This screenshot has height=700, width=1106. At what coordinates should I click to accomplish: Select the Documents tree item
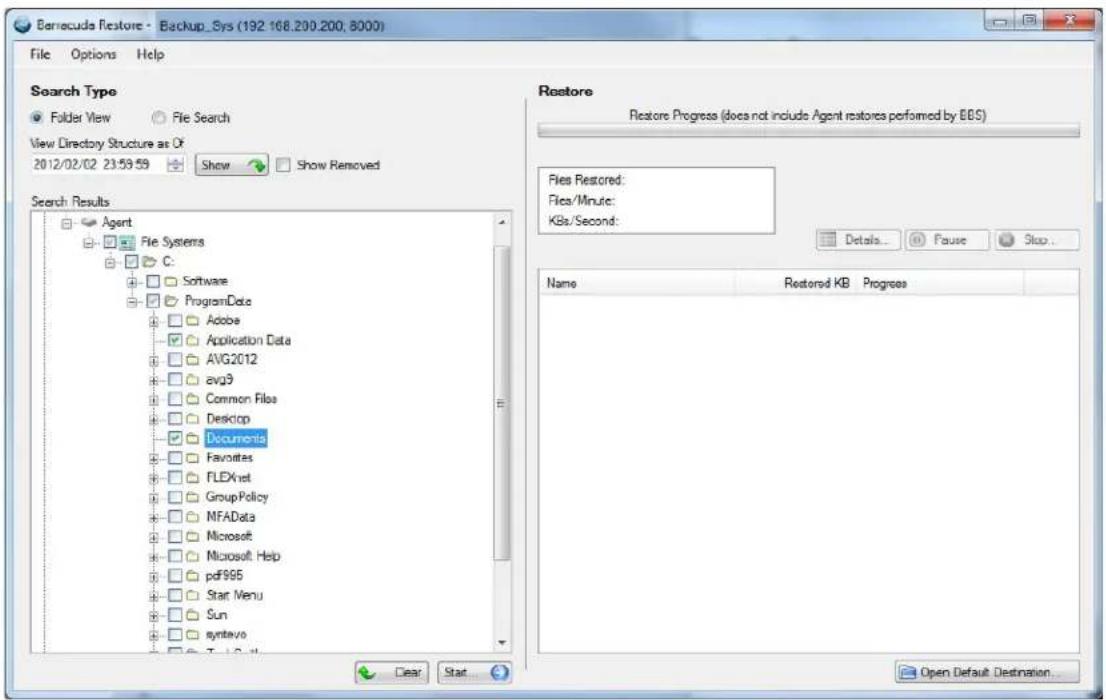(x=236, y=438)
